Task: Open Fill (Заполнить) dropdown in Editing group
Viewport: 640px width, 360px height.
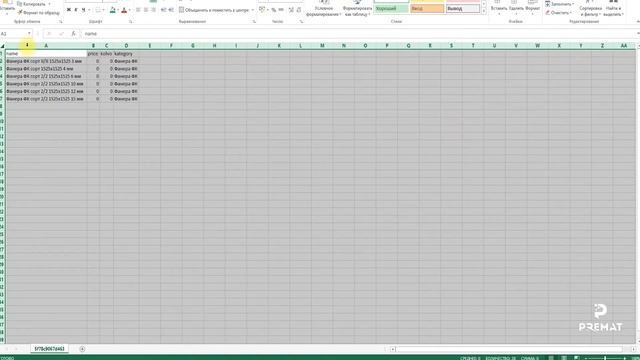Action: (560, 4)
